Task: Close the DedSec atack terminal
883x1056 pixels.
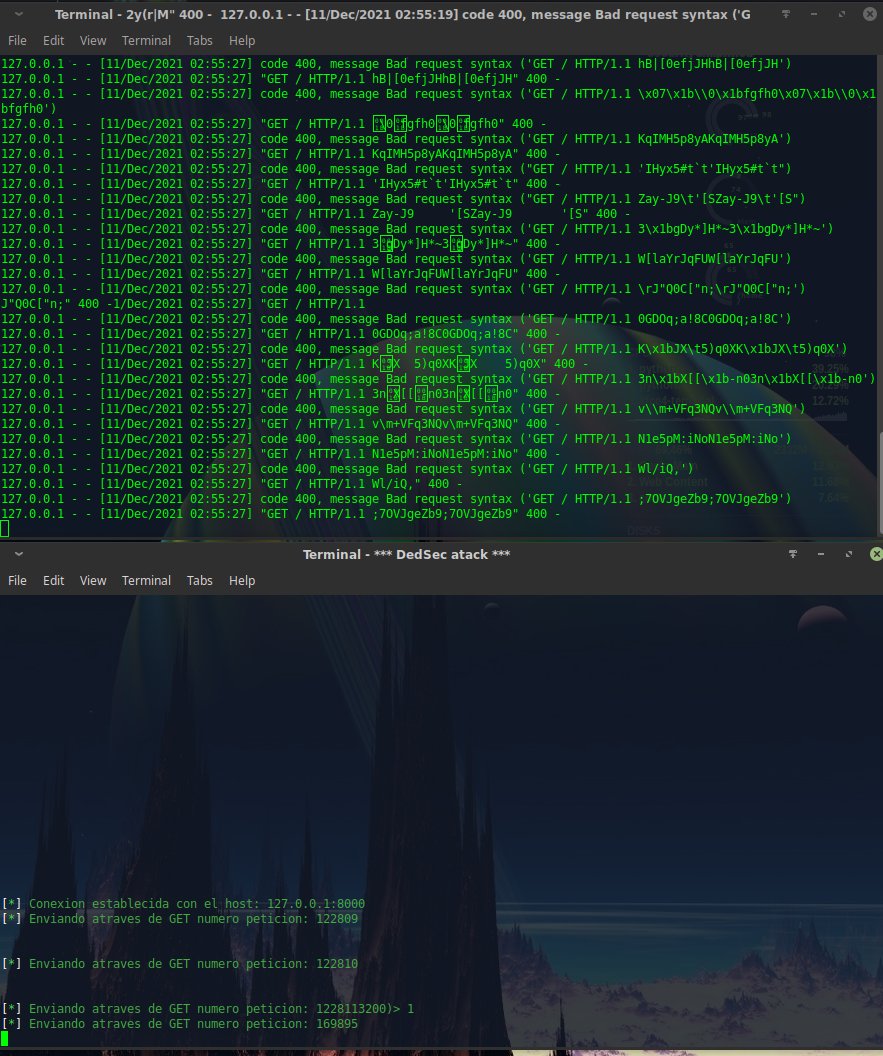Action: [x=876, y=554]
